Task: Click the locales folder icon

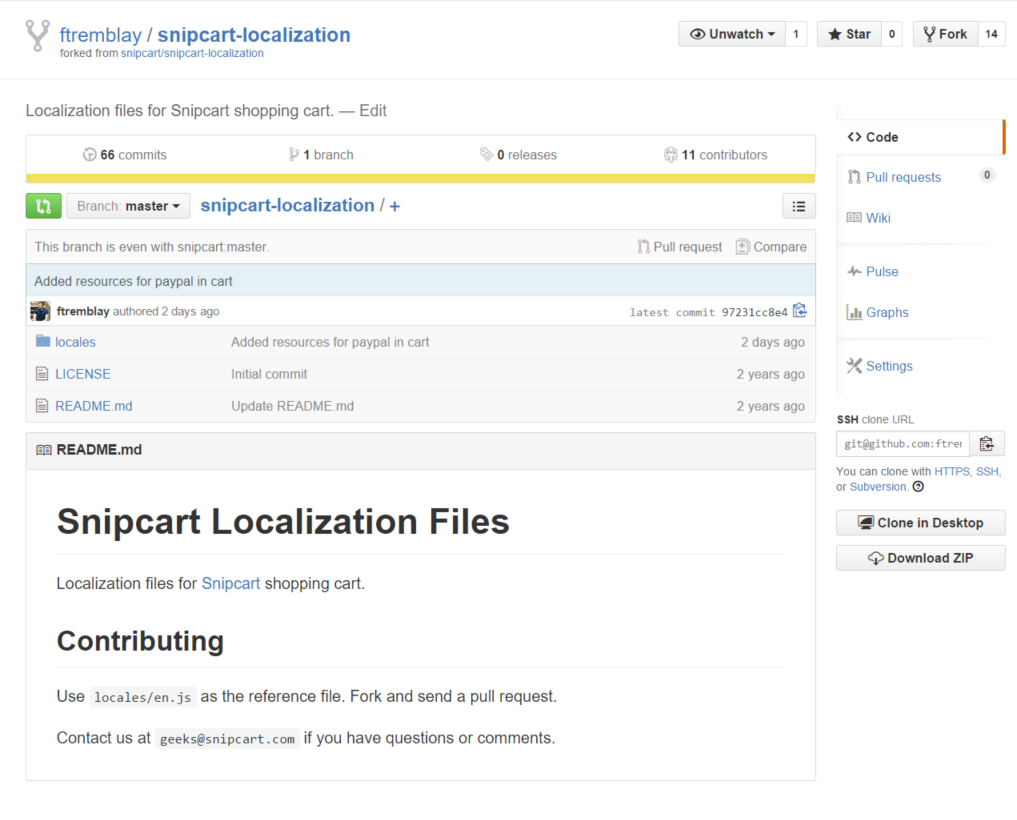Action: pos(43,341)
